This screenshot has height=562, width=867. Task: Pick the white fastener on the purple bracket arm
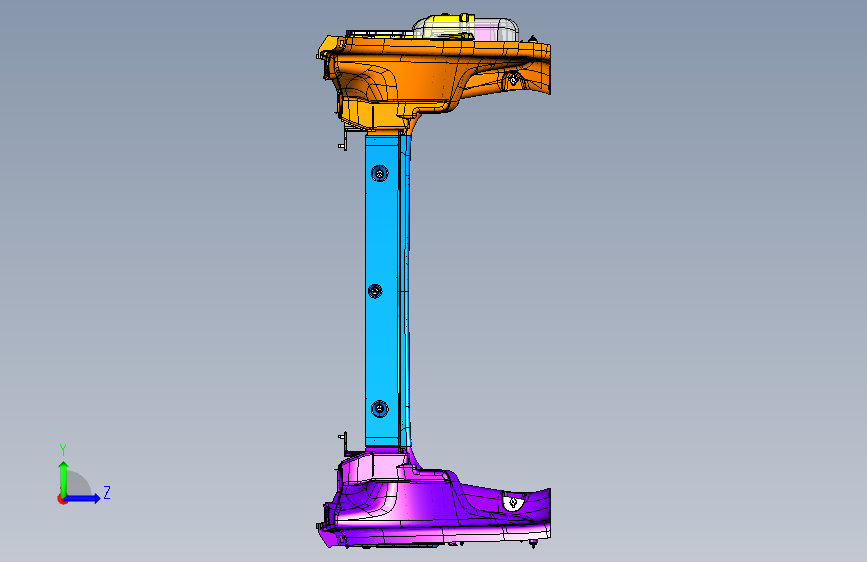(x=513, y=503)
